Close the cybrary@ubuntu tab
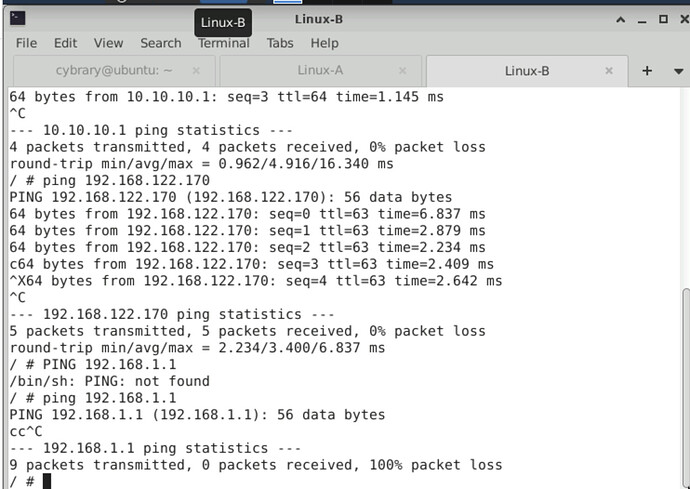Screen dimensions: 690x489 point(196,71)
